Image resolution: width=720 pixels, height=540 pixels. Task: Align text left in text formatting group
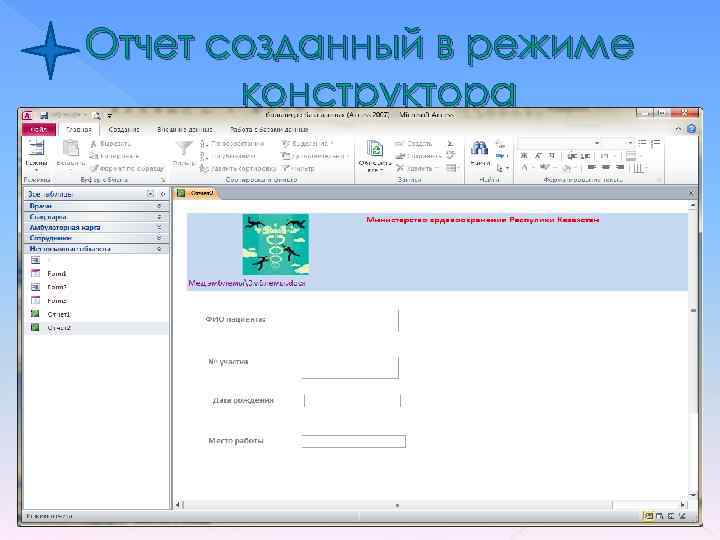point(592,168)
